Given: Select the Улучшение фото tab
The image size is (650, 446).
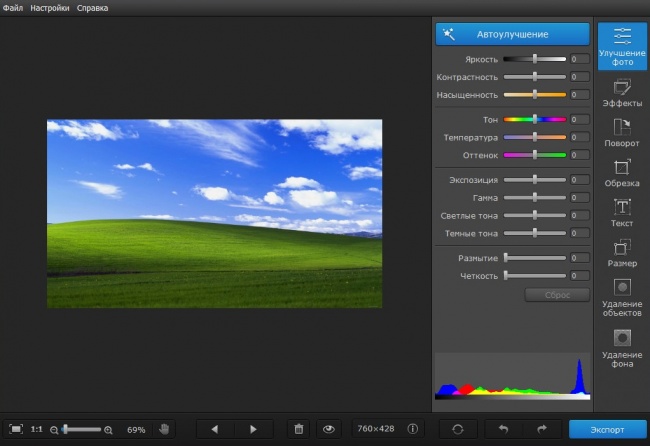Looking at the screenshot, I should pyautogui.click(x=622, y=46).
